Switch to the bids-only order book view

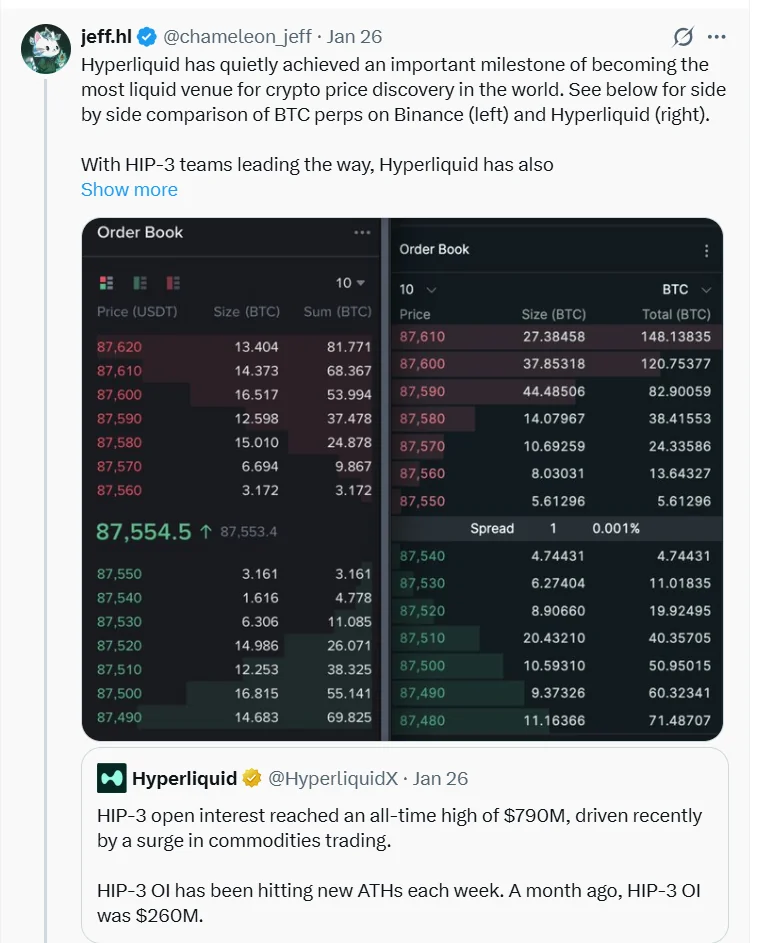pyautogui.click(x=140, y=283)
